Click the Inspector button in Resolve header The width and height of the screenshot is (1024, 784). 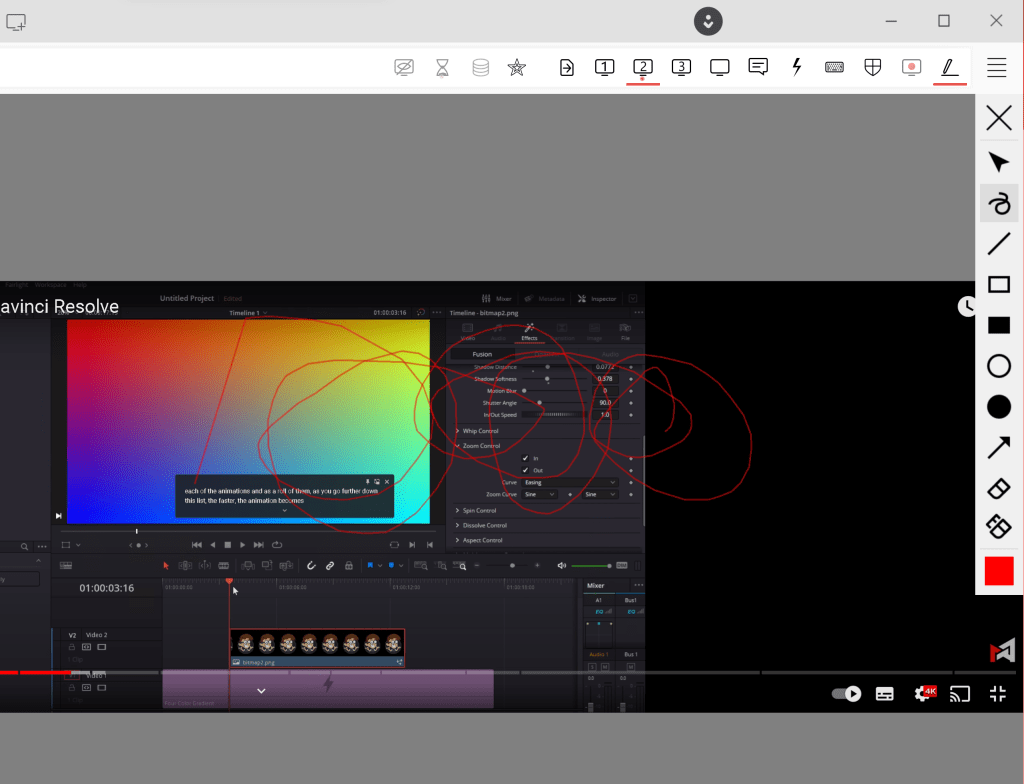tap(597, 299)
